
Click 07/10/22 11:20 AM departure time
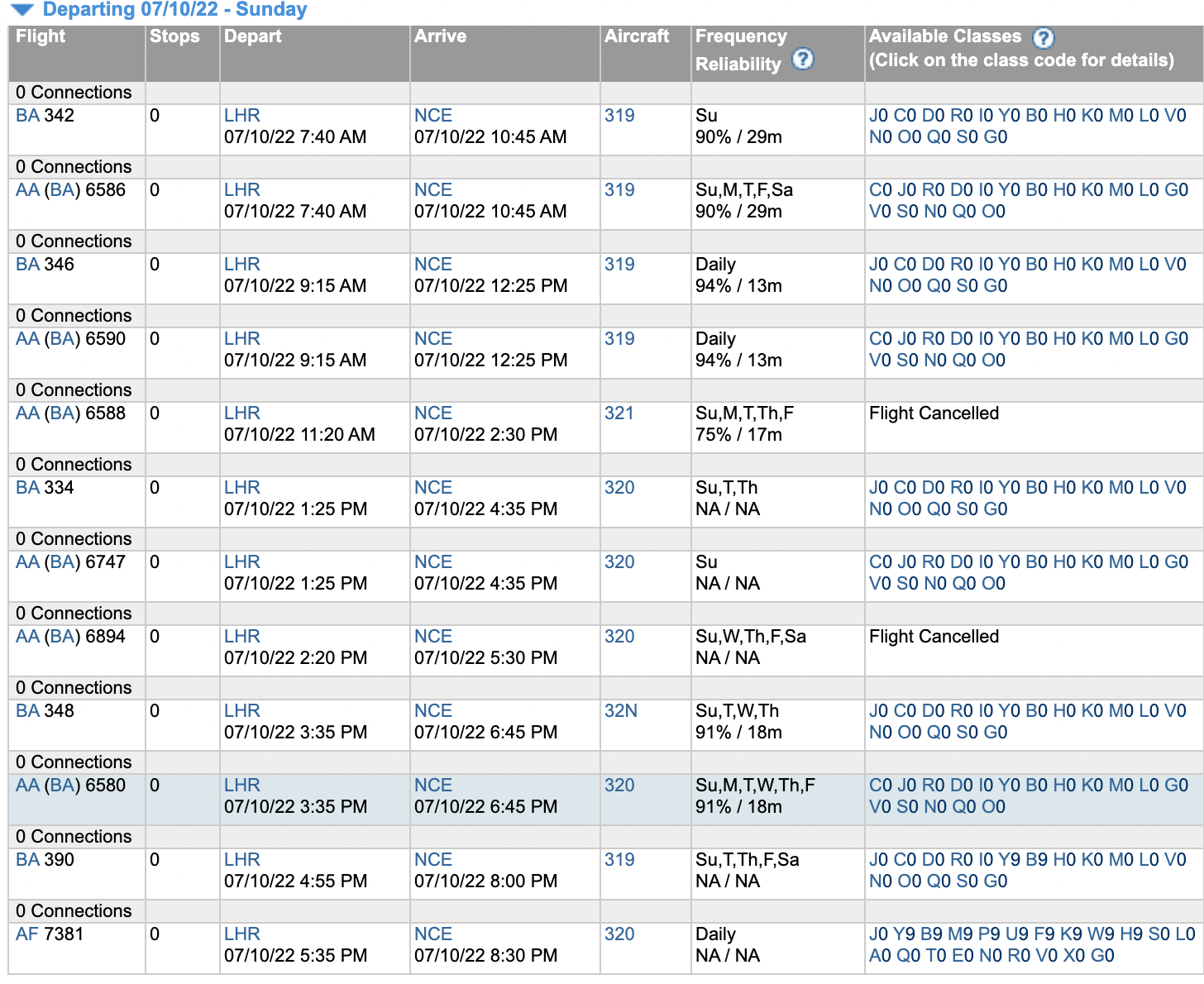[x=299, y=435]
